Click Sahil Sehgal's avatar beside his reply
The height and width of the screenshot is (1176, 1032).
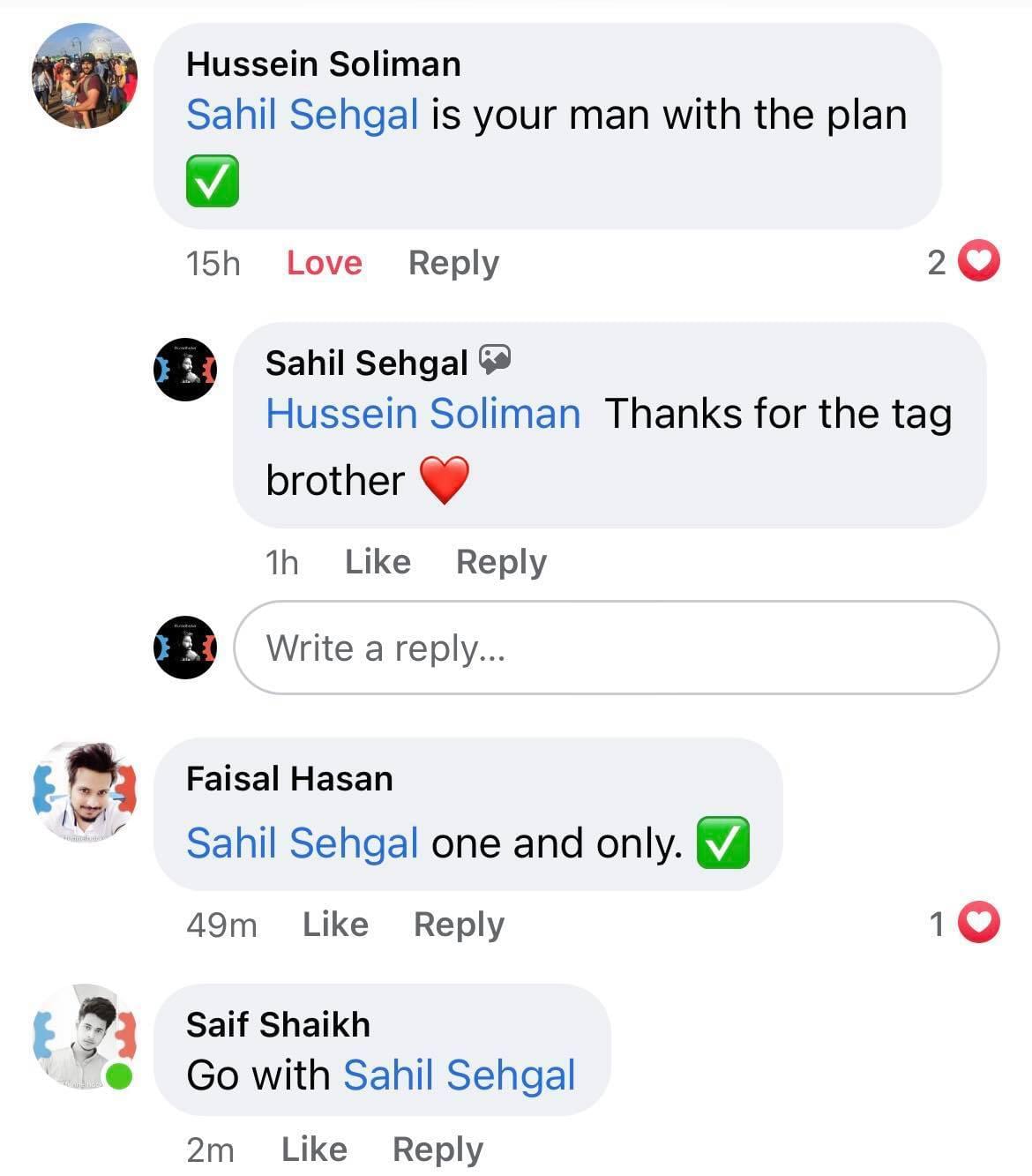(x=185, y=370)
